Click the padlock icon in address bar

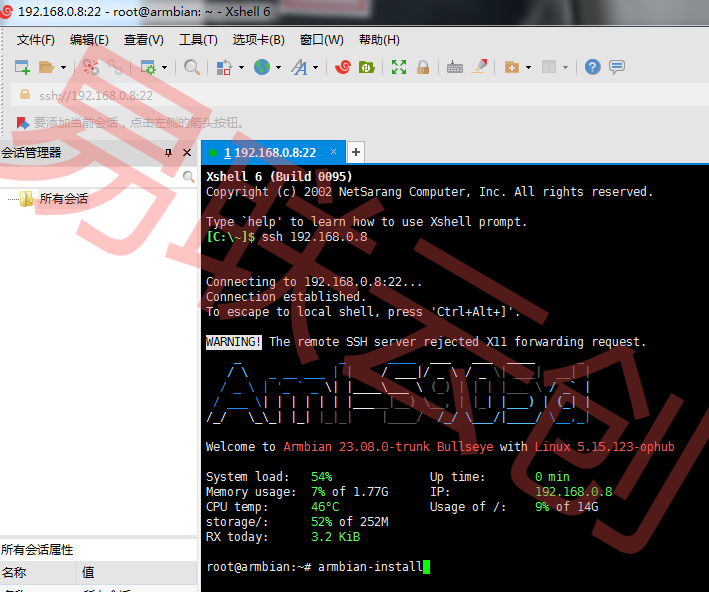[25, 95]
